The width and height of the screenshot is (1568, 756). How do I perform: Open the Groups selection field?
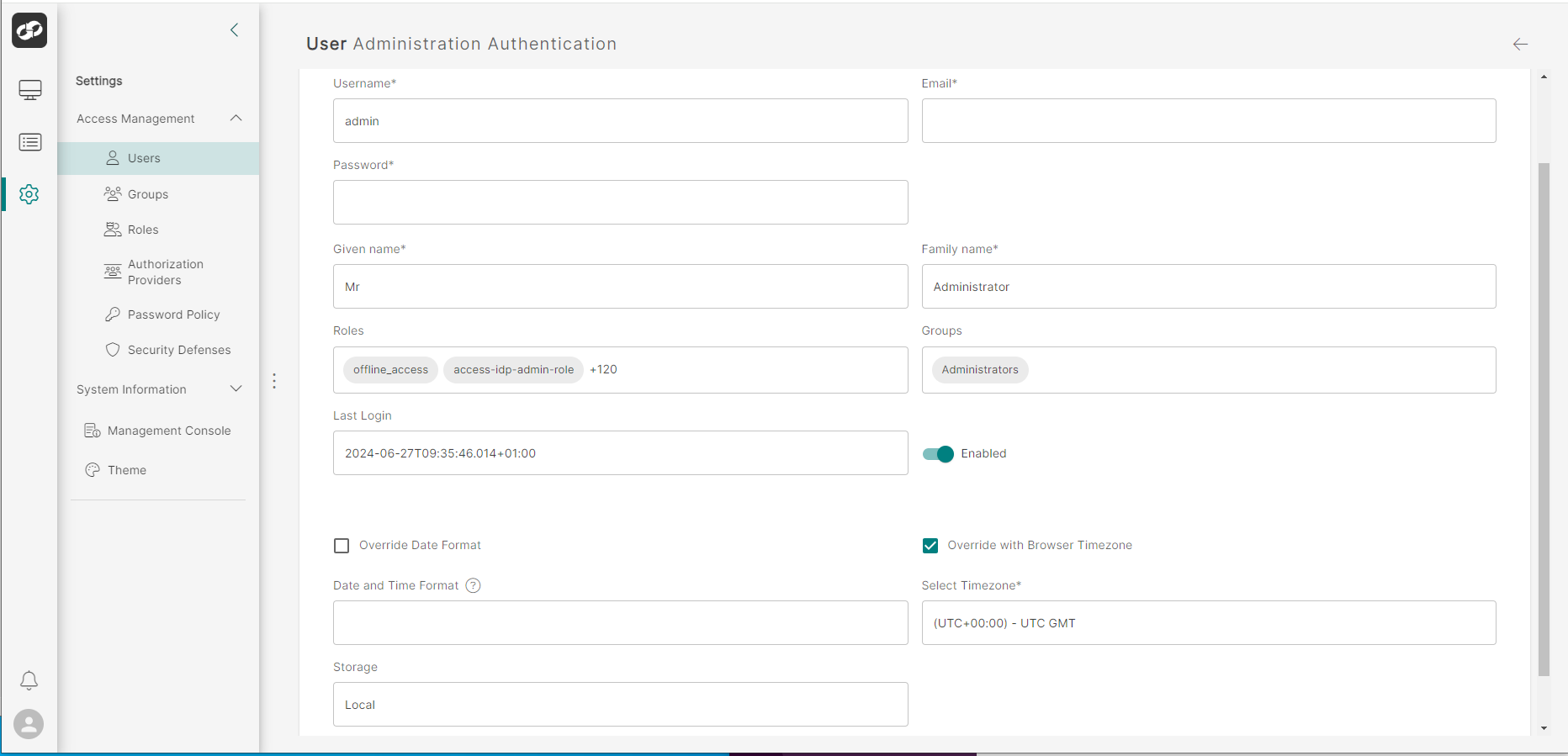click(1209, 370)
